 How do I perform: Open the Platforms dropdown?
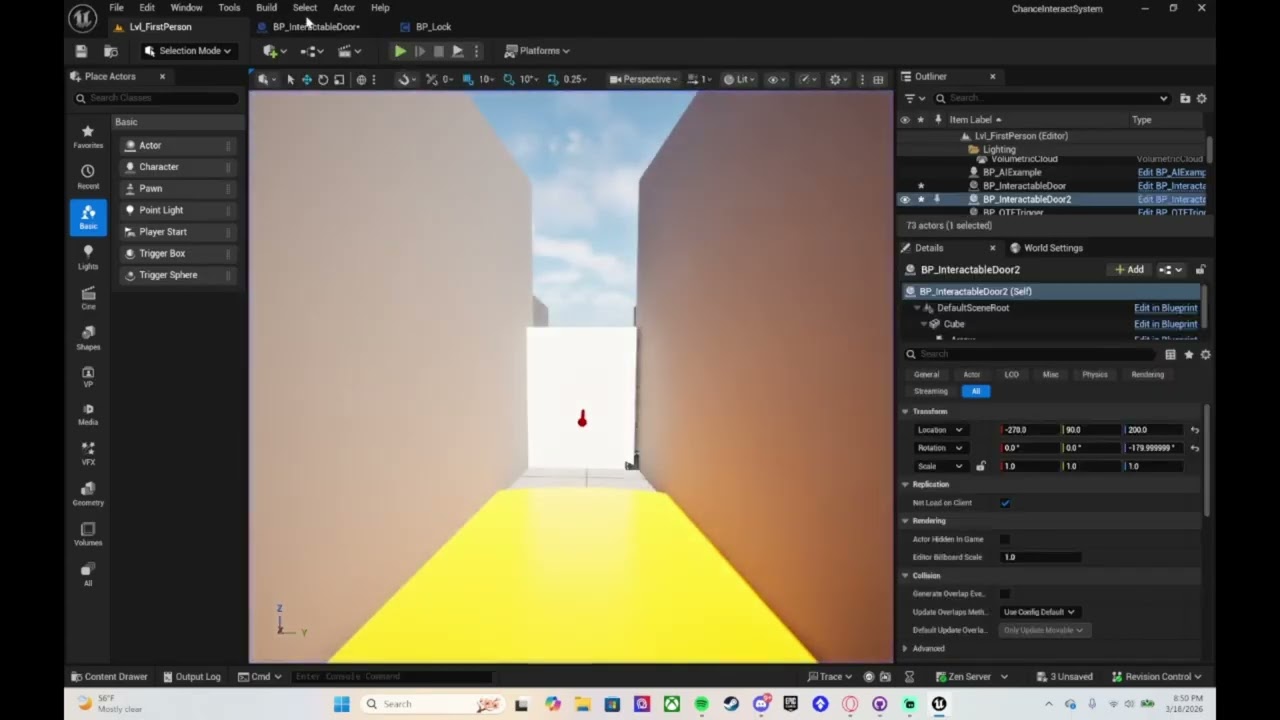(x=537, y=51)
